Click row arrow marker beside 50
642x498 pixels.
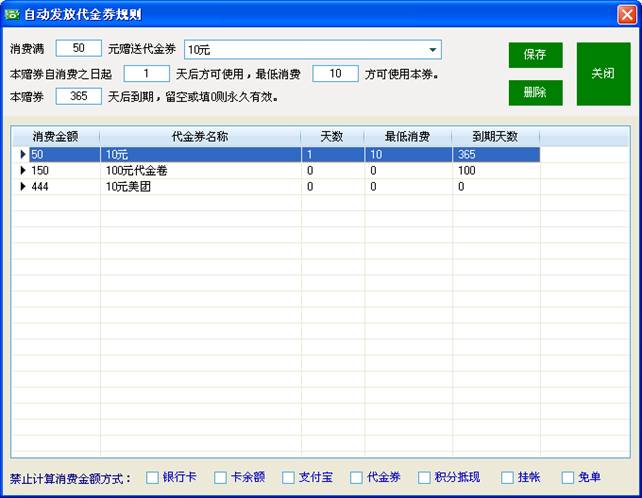[x=22, y=155]
